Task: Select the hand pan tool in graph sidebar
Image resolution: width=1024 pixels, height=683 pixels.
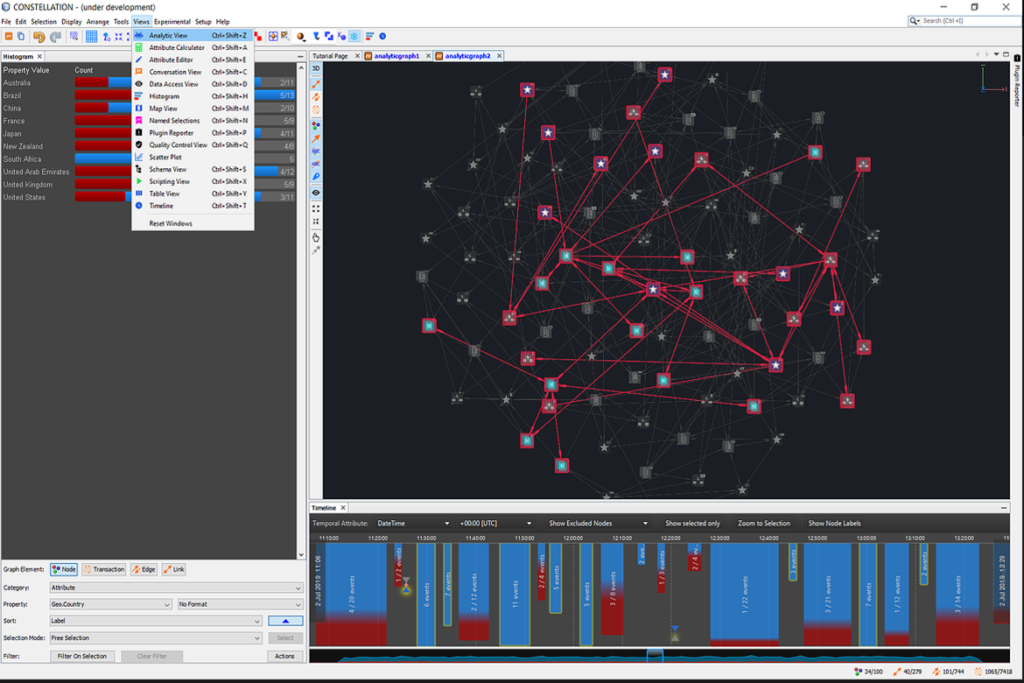Action: (x=316, y=237)
